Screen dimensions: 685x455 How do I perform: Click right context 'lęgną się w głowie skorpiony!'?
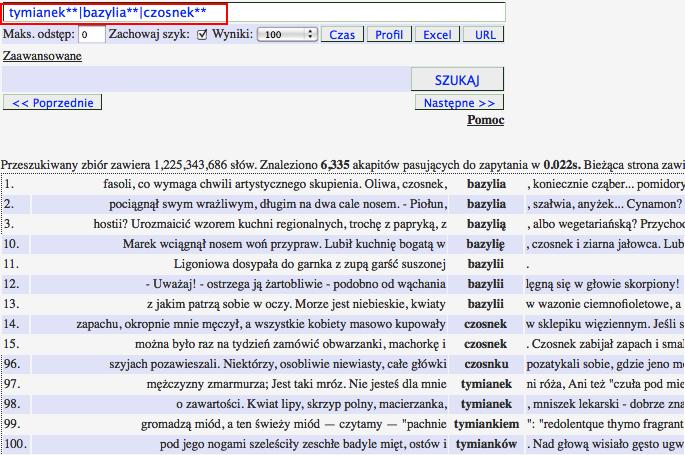click(x=602, y=284)
